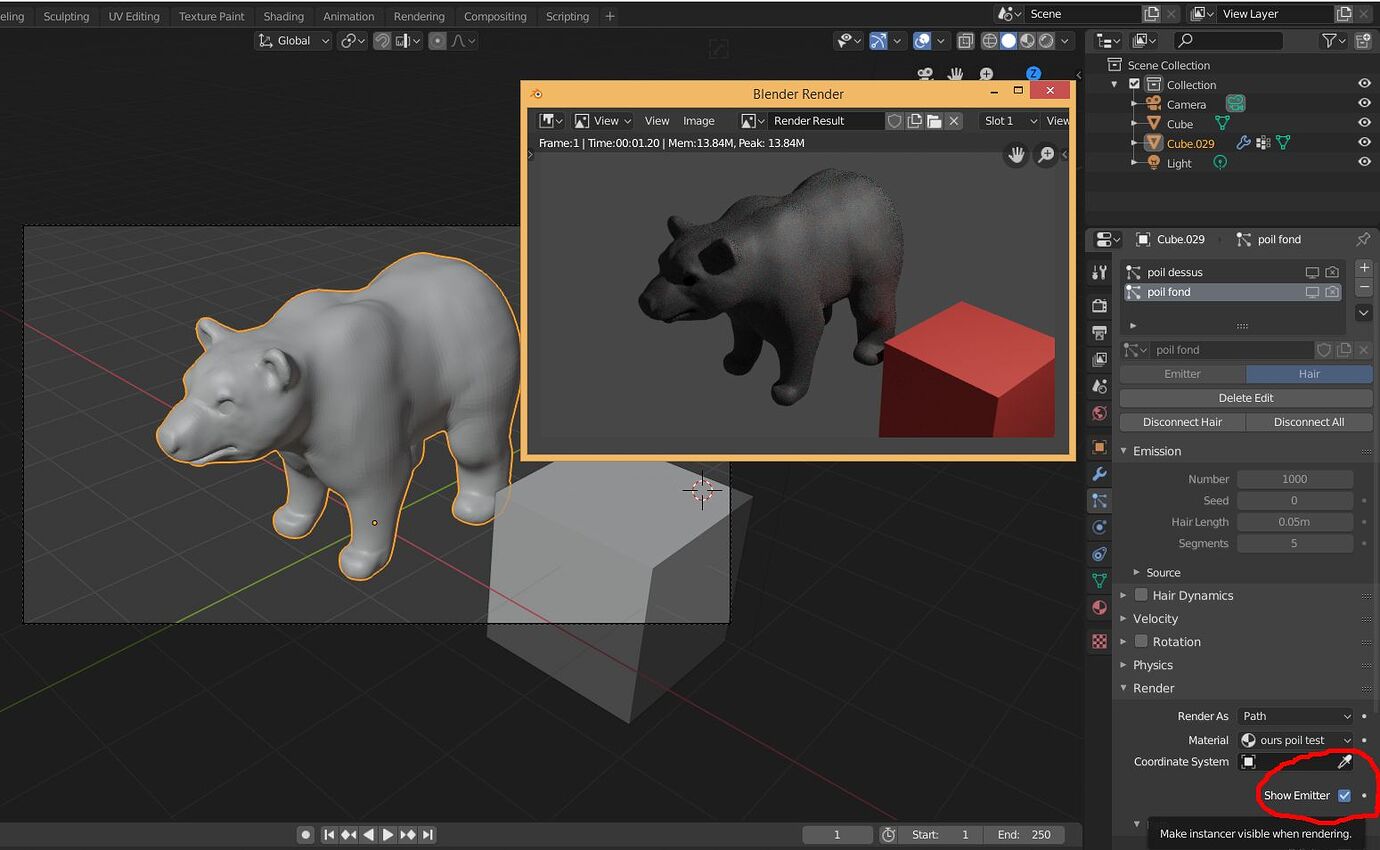Open the Modifier properties wrench icon
The height and width of the screenshot is (850, 1380).
tap(1099, 474)
